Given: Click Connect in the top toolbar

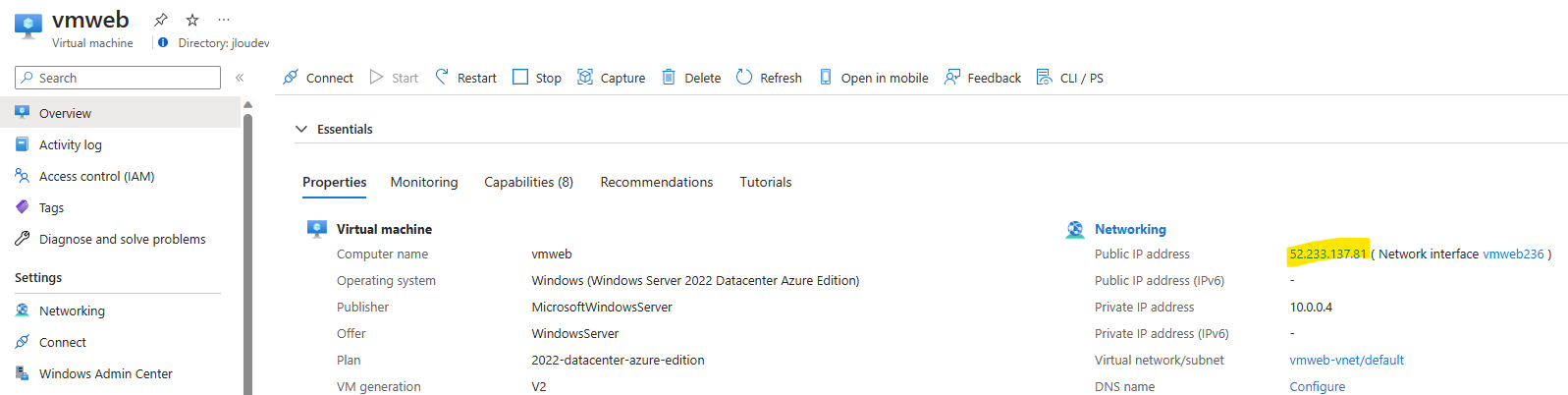Looking at the screenshot, I should 317,78.
